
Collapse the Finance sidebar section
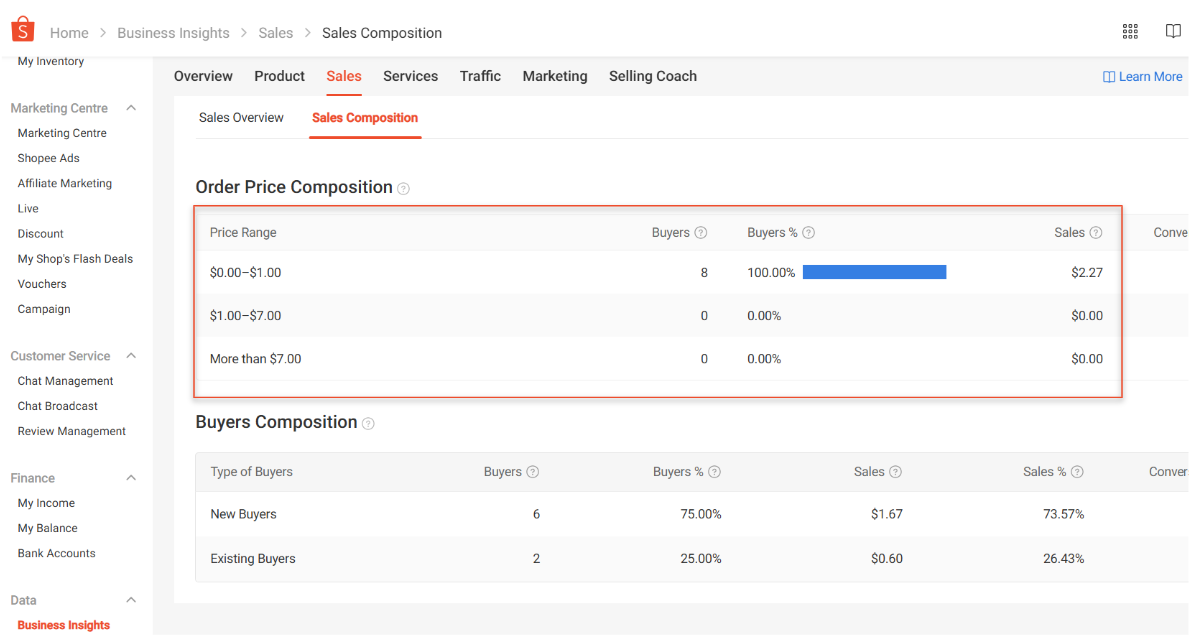click(x=131, y=478)
